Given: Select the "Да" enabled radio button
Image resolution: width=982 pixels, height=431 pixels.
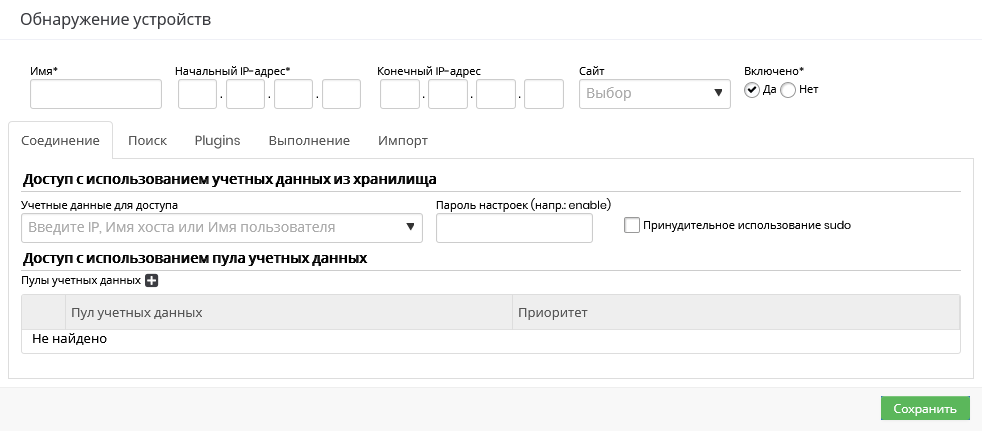Looking at the screenshot, I should click(752, 90).
